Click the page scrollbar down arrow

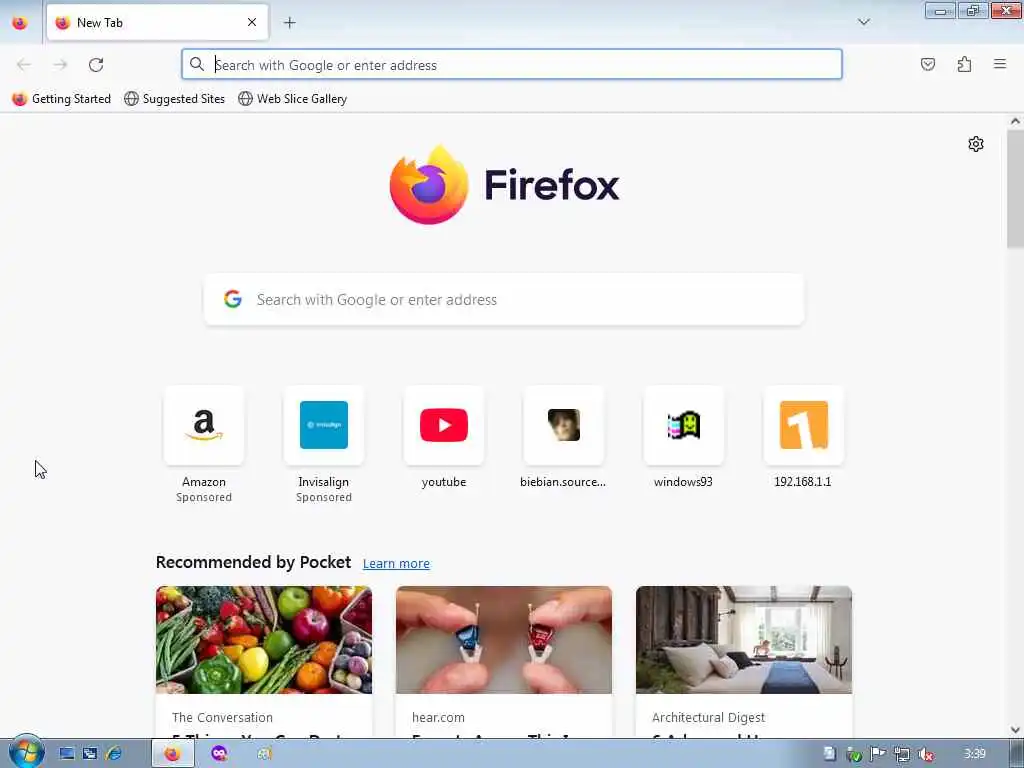coord(1015,729)
